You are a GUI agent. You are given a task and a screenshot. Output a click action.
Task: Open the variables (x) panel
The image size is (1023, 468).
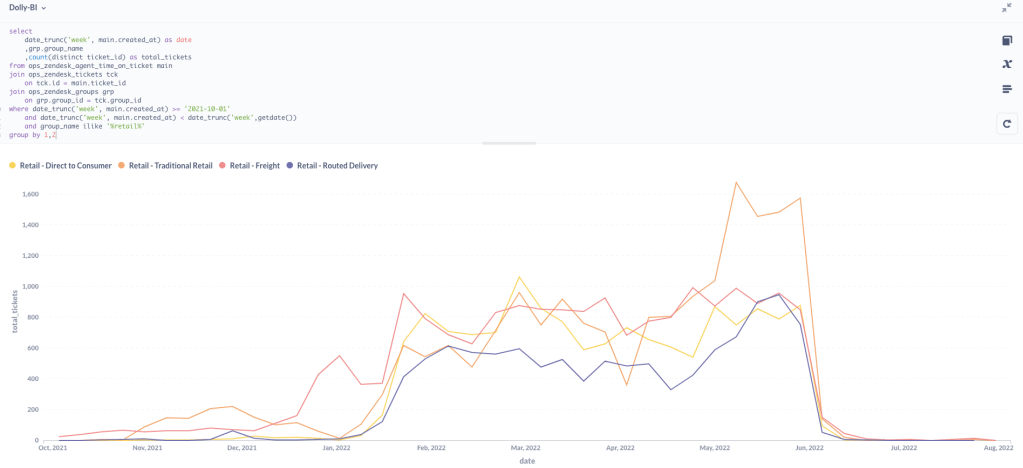point(1006,64)
